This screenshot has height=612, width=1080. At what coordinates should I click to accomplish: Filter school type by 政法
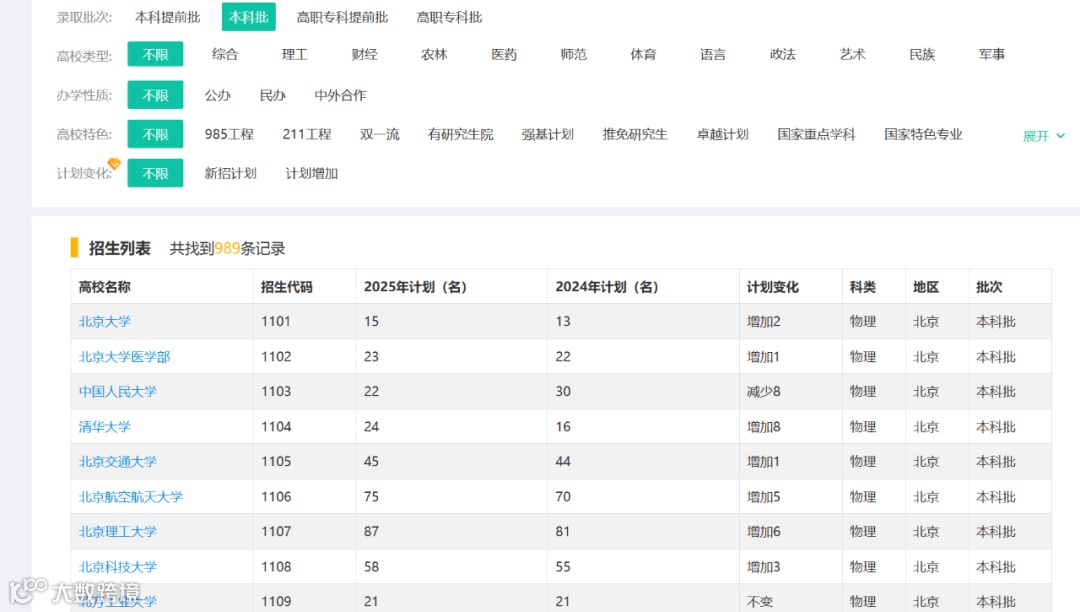[782, 54]
